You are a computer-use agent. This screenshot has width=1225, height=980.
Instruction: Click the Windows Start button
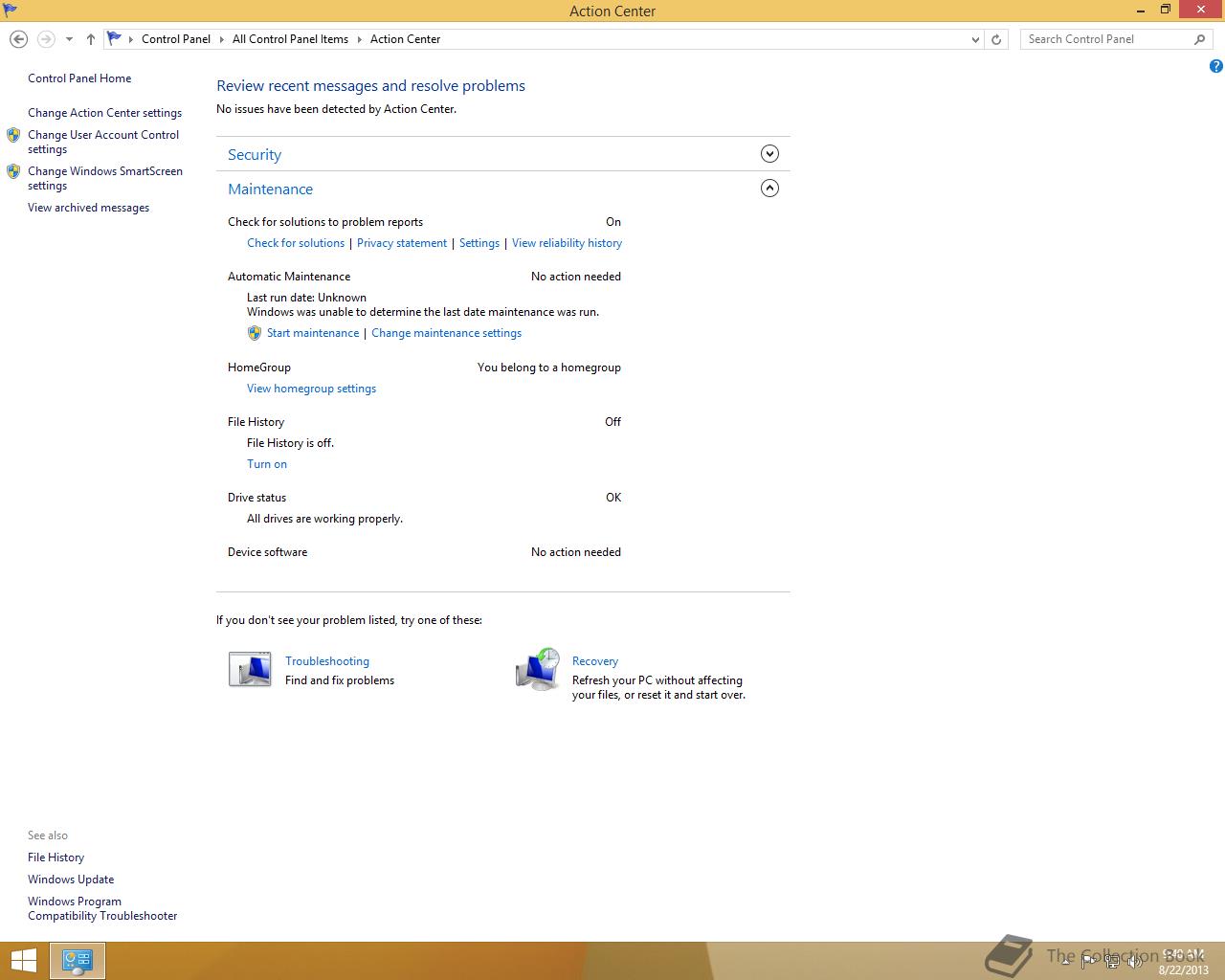[23, 961]
